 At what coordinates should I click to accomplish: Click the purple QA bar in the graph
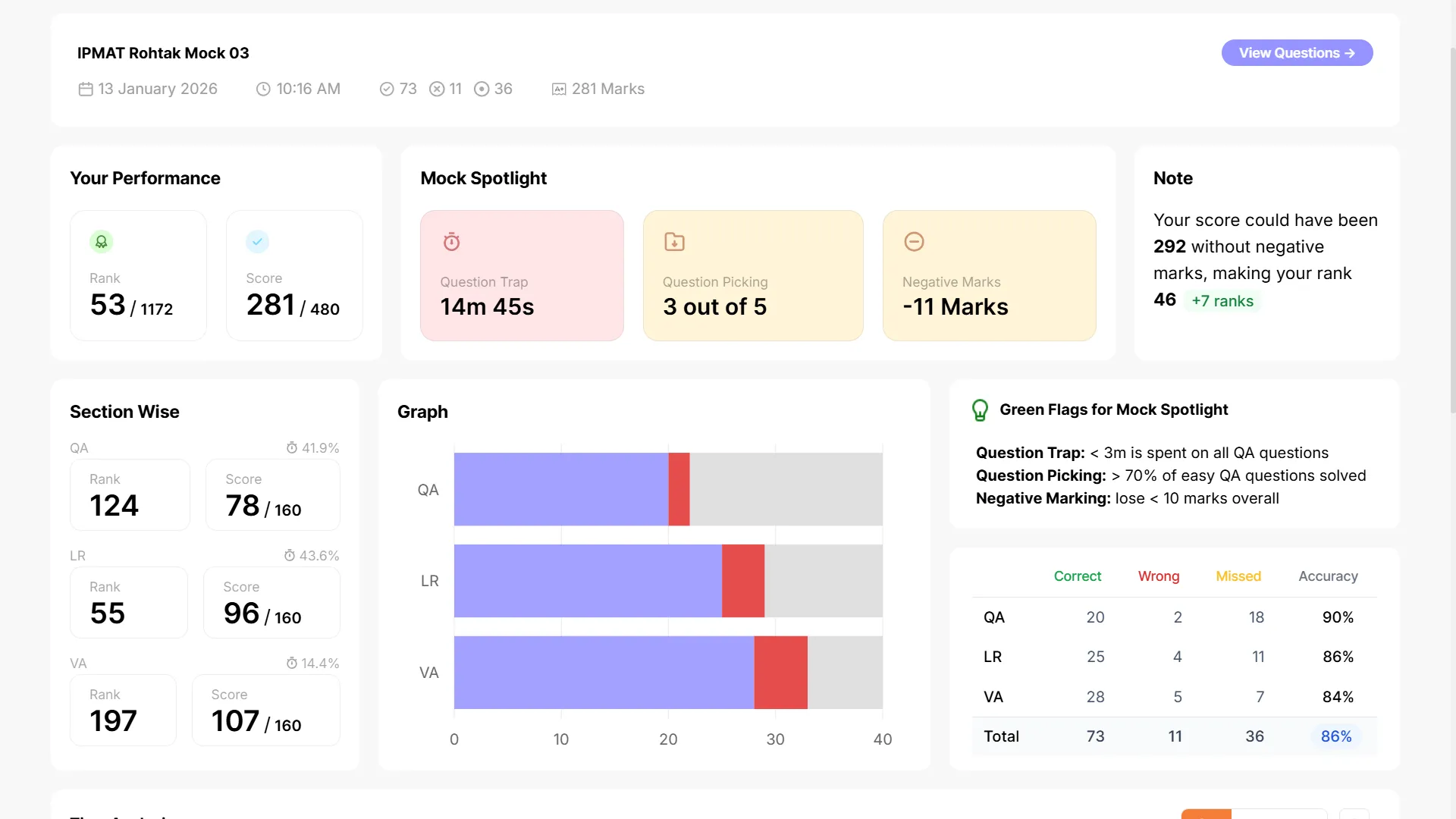pos(561,489)
